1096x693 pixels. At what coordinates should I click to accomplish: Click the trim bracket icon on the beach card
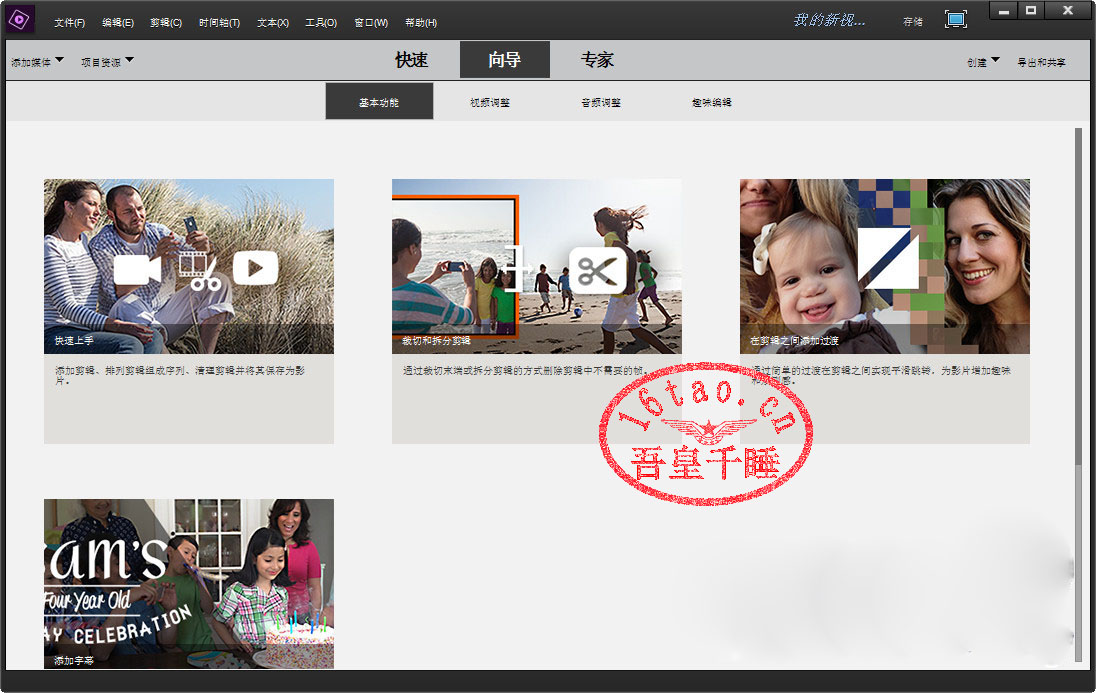[x=517, y=268]
